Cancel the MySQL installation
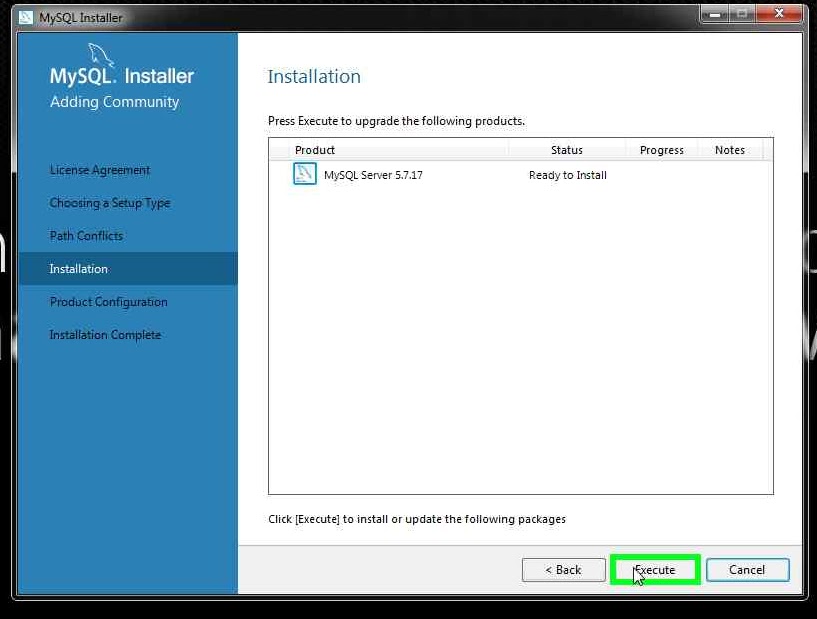Viewport: 817px width, 619px height. pyautogui.click(x=748, y=570)
